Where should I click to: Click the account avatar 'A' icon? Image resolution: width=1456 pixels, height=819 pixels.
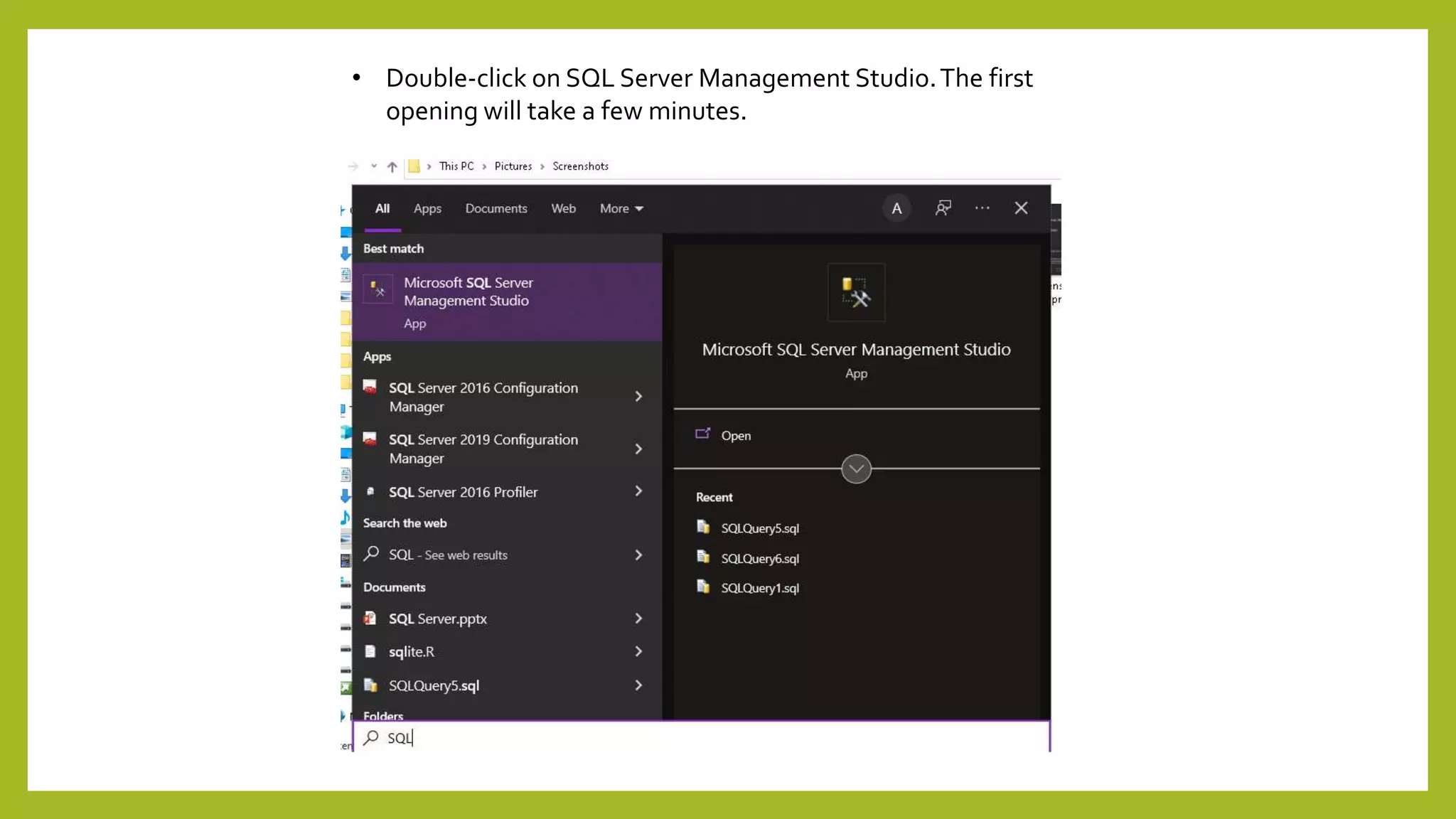(x=896, y=208)
